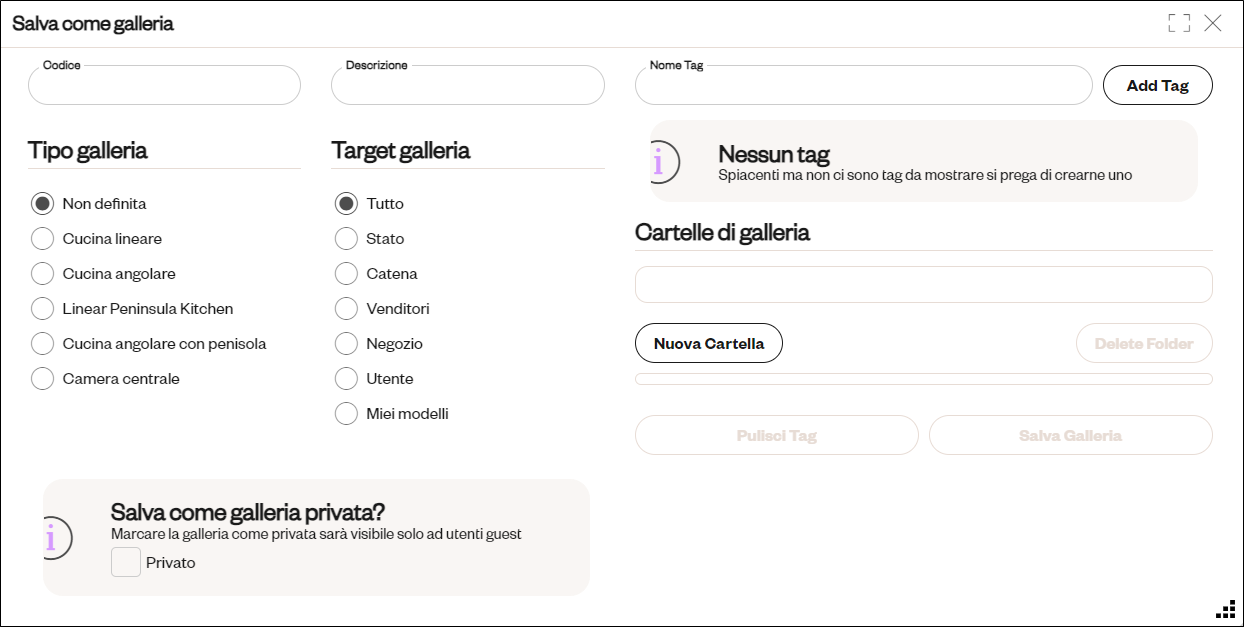Select the Cucina angolare radio option
The width and height of the screenshot is (1244, 627).
[42, 274]
